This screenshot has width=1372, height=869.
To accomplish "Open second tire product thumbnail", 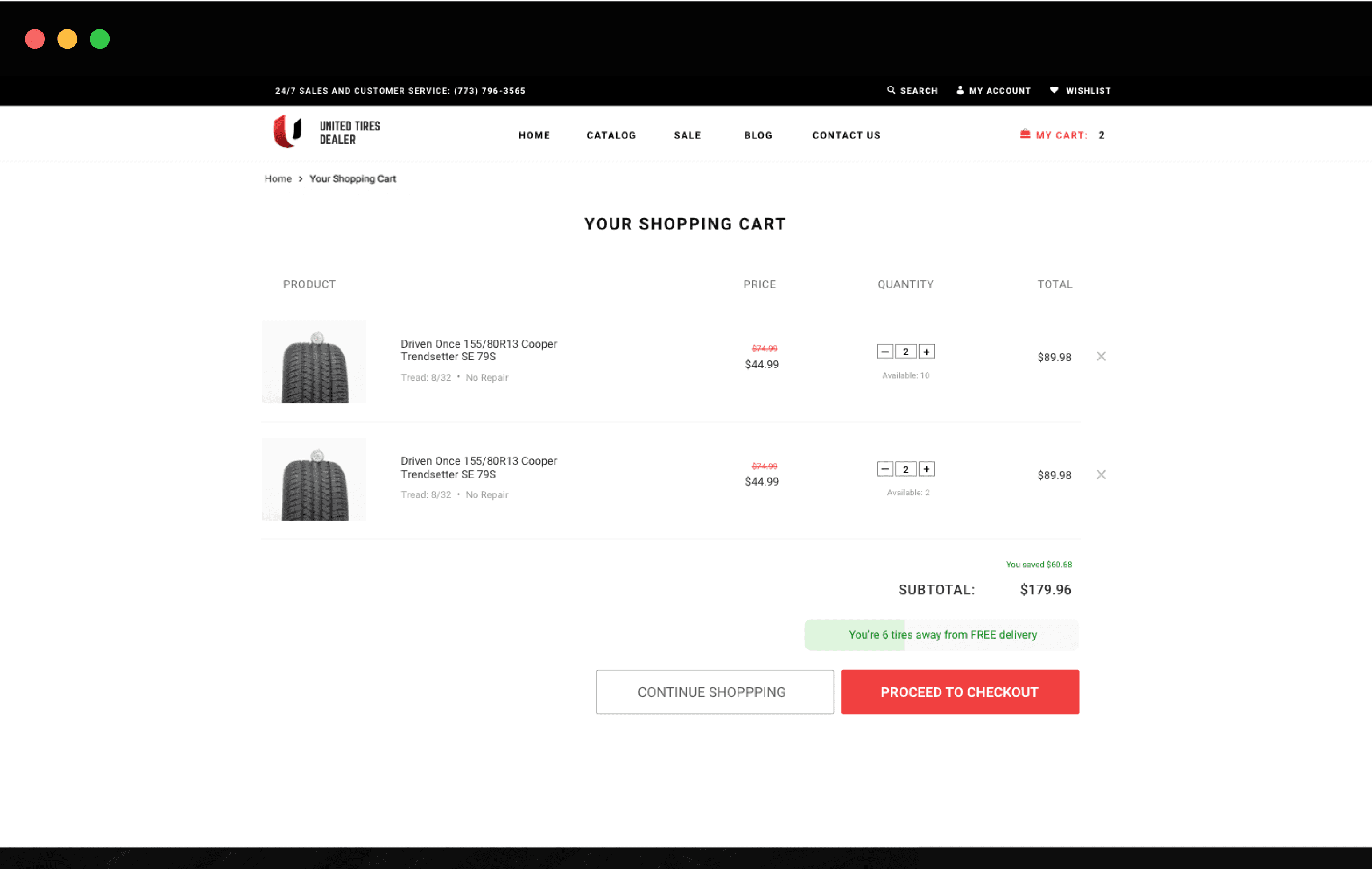I will click(314, 479).
